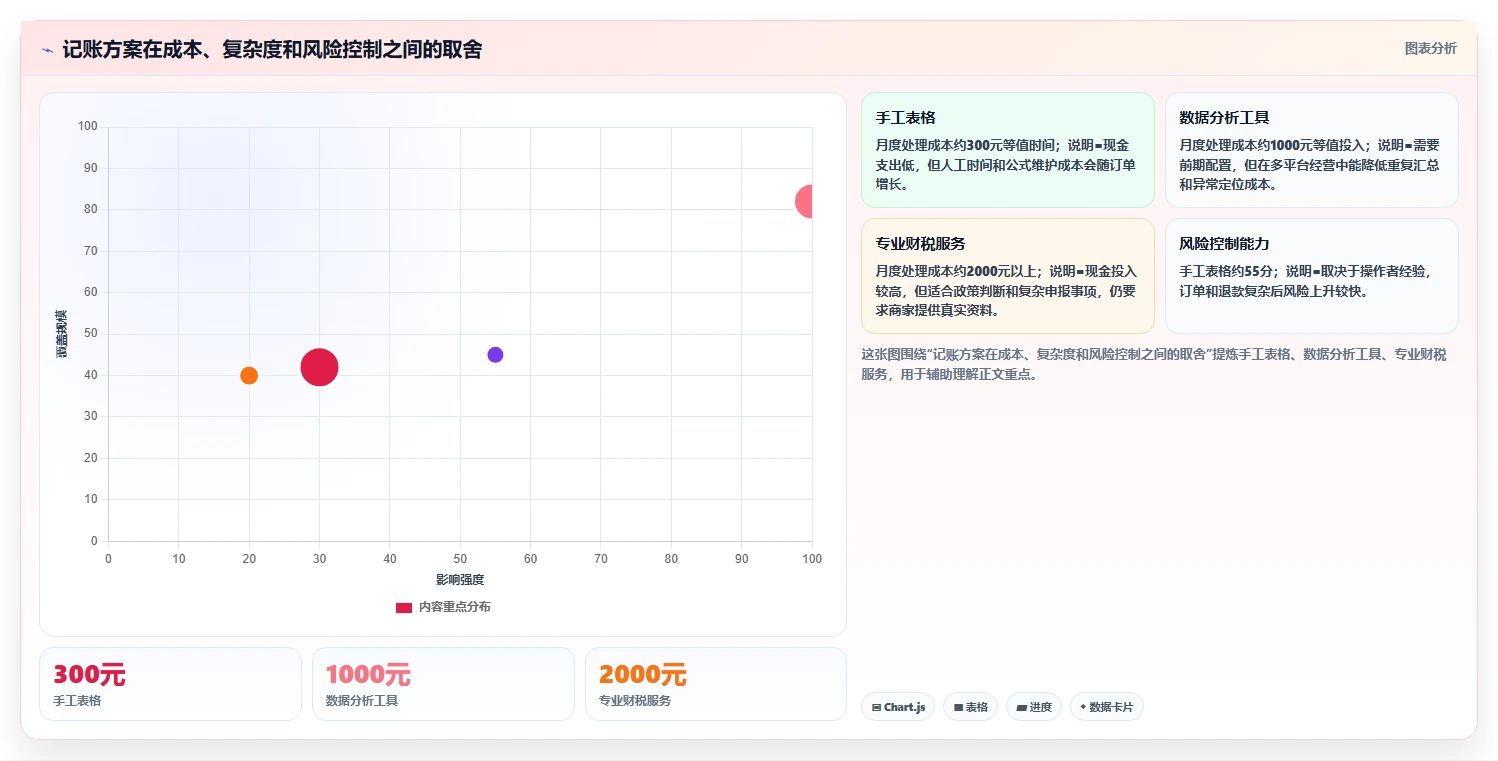This screenshot has height=761, width=1498.
Task: Click the orange bubble at x=20
Action: point(249,375)
